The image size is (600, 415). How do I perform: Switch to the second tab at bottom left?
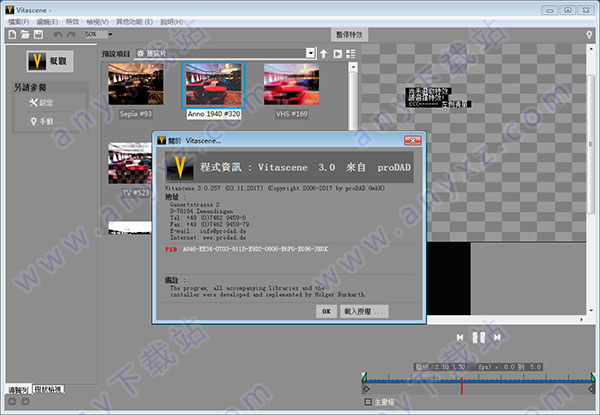pos(48,389)
